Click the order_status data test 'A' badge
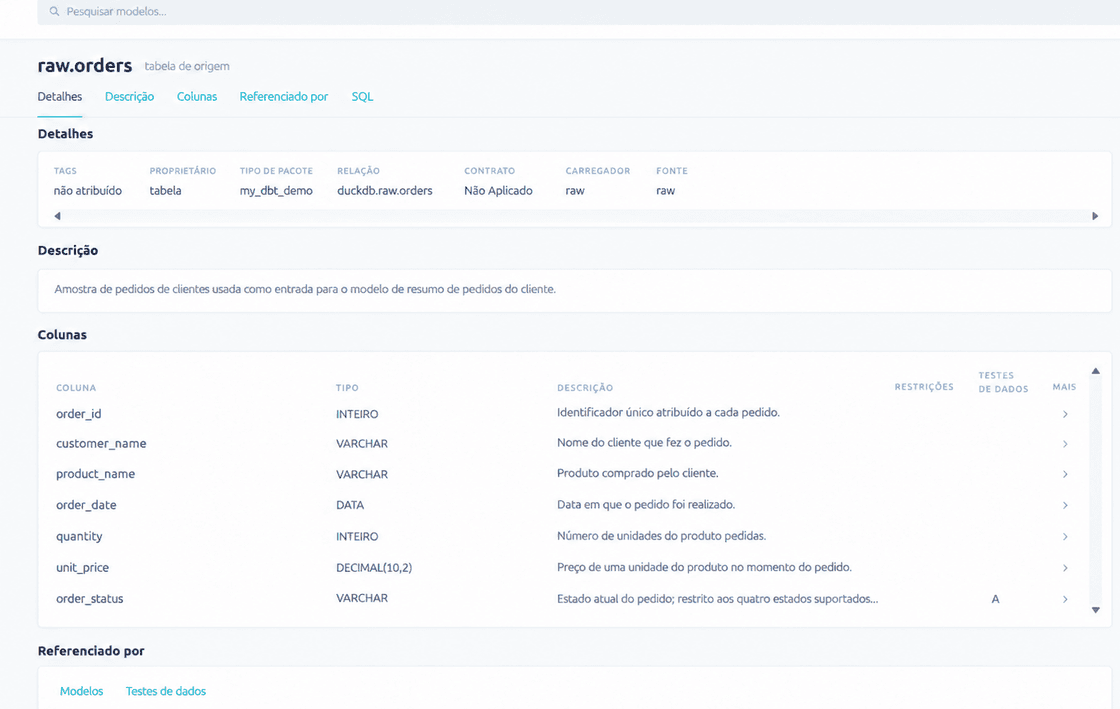Viewport: 1120px width, 709px height. pyautogui.click(x=995, y=599)
